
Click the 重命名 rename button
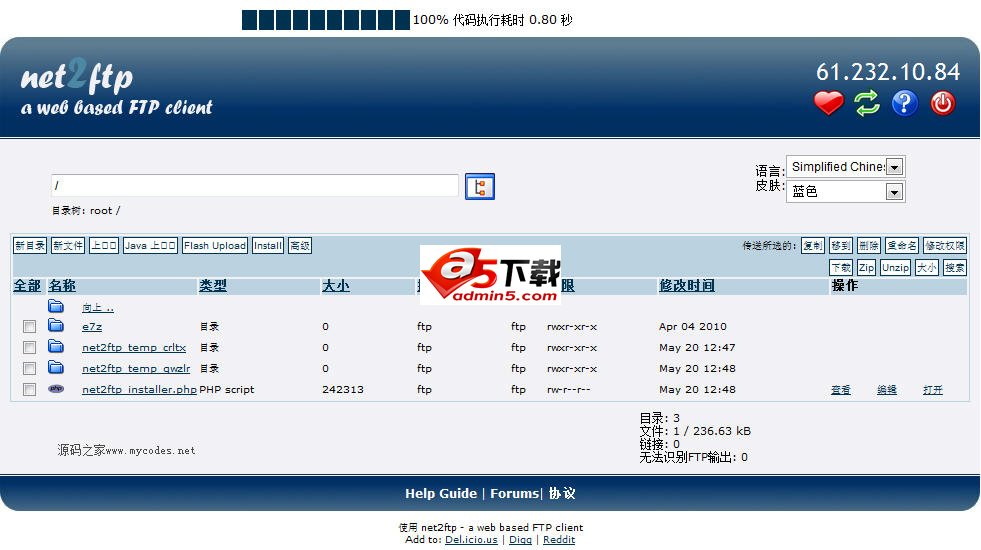pyautogui.click(x=902, y=246)
